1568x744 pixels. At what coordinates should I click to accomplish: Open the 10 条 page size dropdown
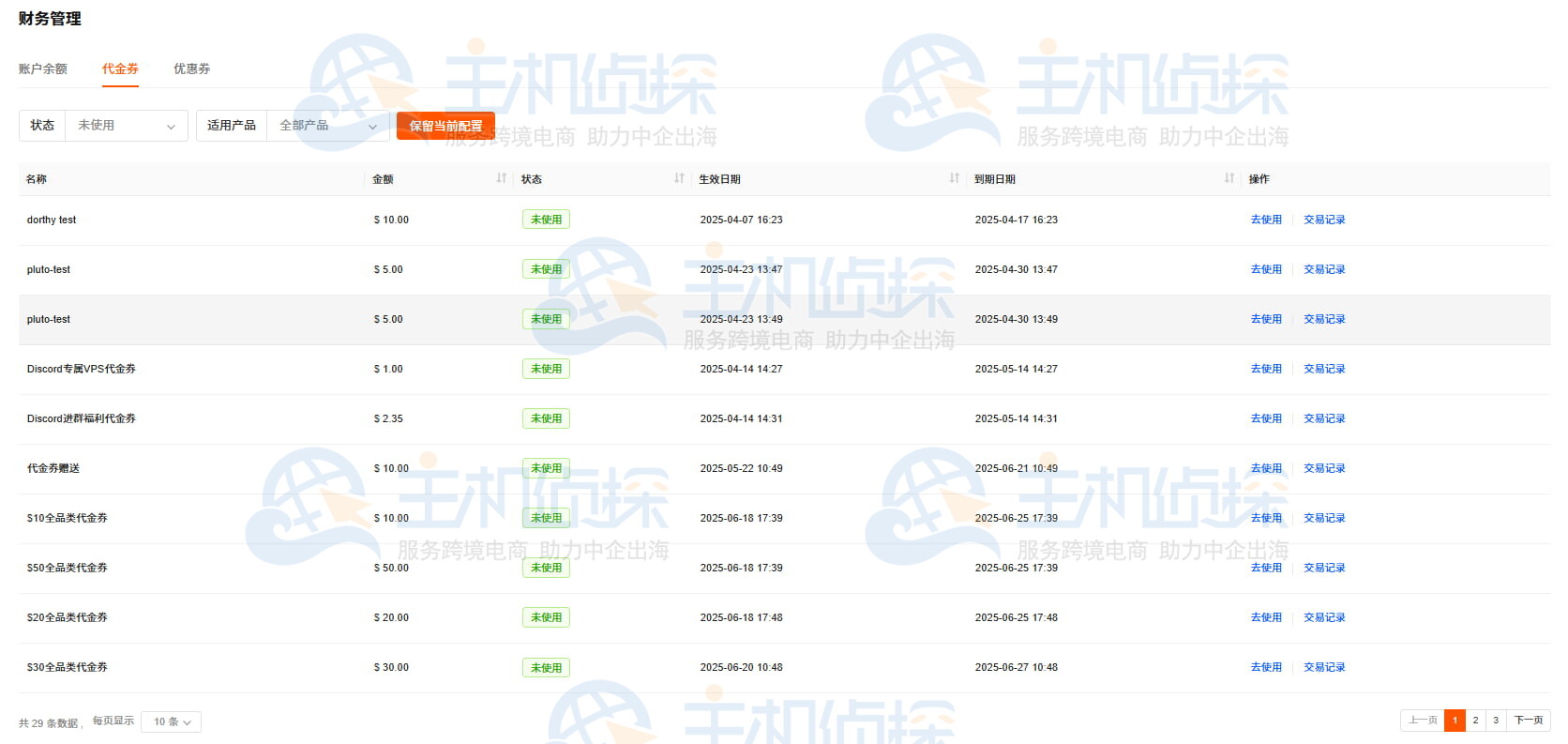point(172,721)
